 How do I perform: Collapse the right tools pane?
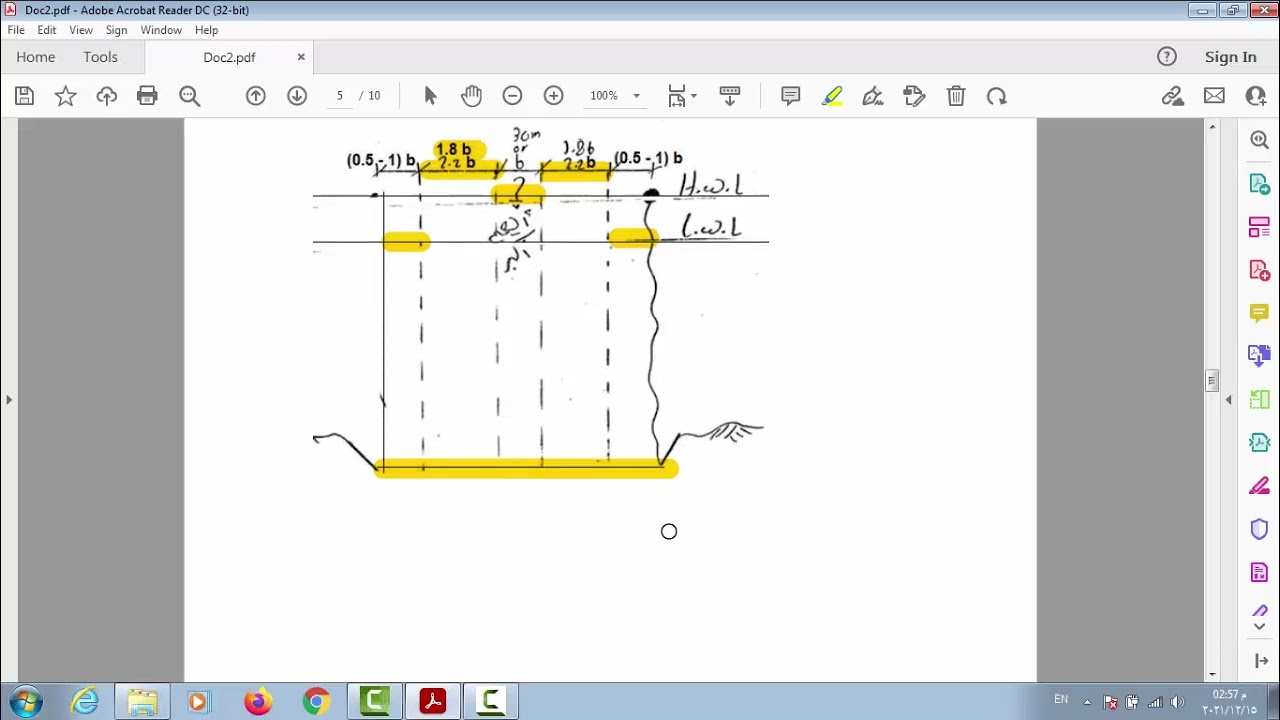point(1229,400)
